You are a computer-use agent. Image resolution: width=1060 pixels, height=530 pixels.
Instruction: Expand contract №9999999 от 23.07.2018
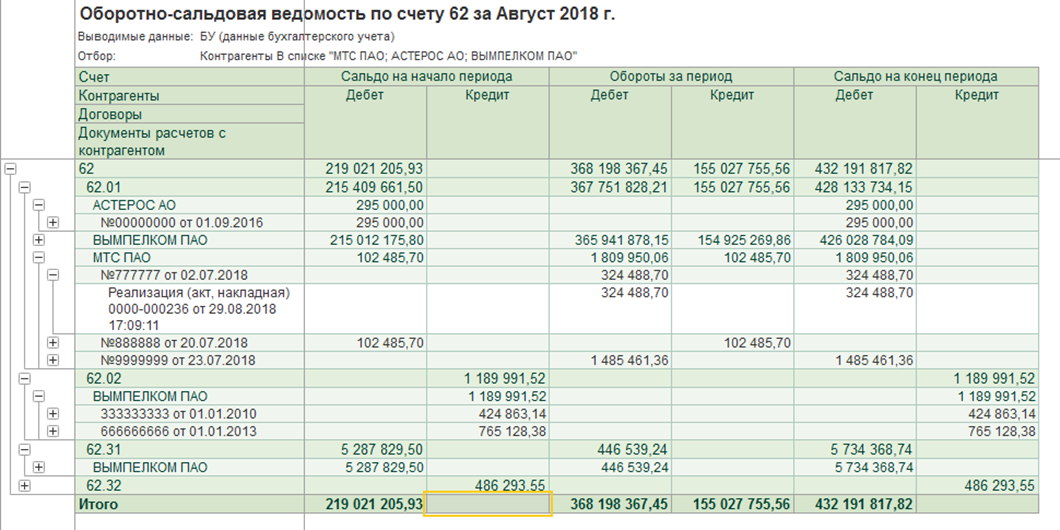coord(53,360)
